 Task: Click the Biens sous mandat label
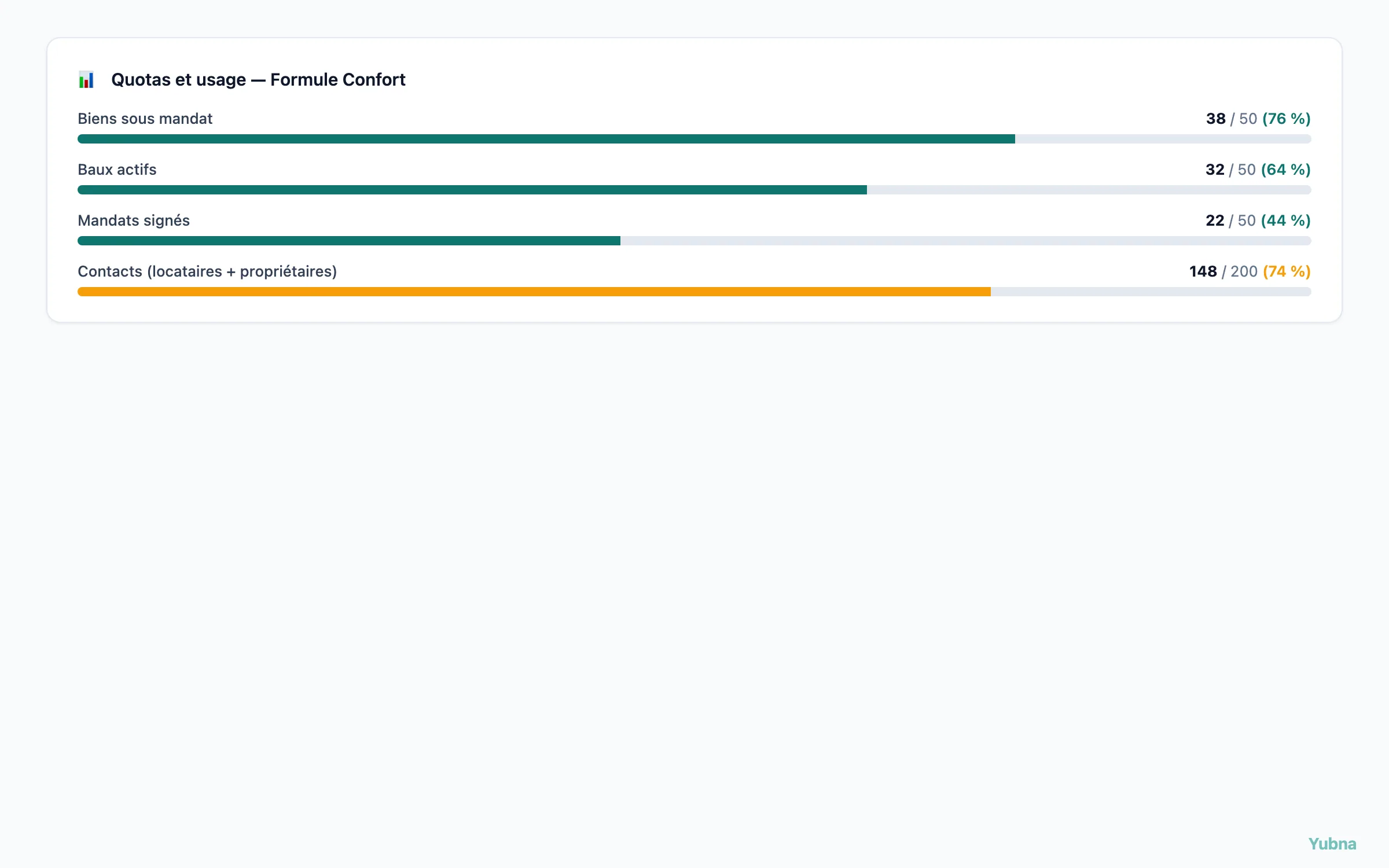tap(145, 119)
